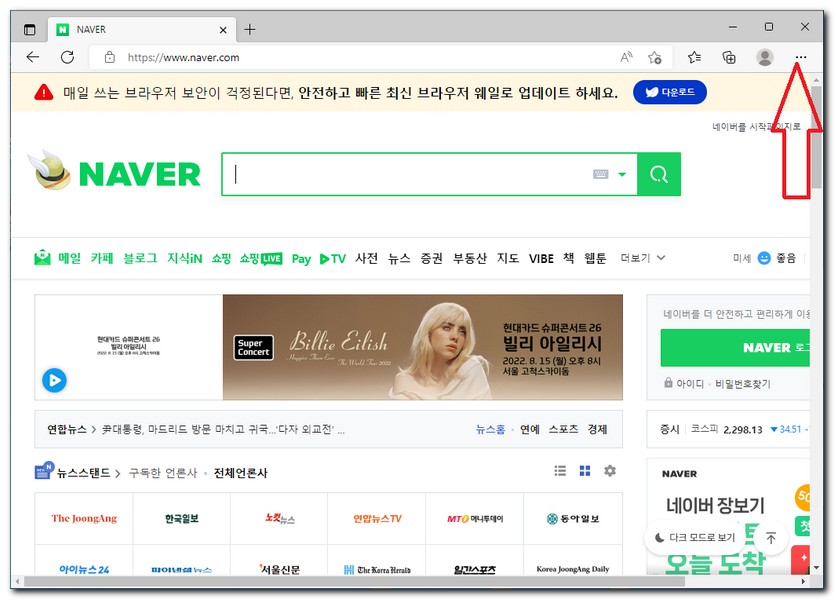This screenshot has height=600, width=836.
Task: Open keyboard input dropdown in search box
Action: coord(609,173)
